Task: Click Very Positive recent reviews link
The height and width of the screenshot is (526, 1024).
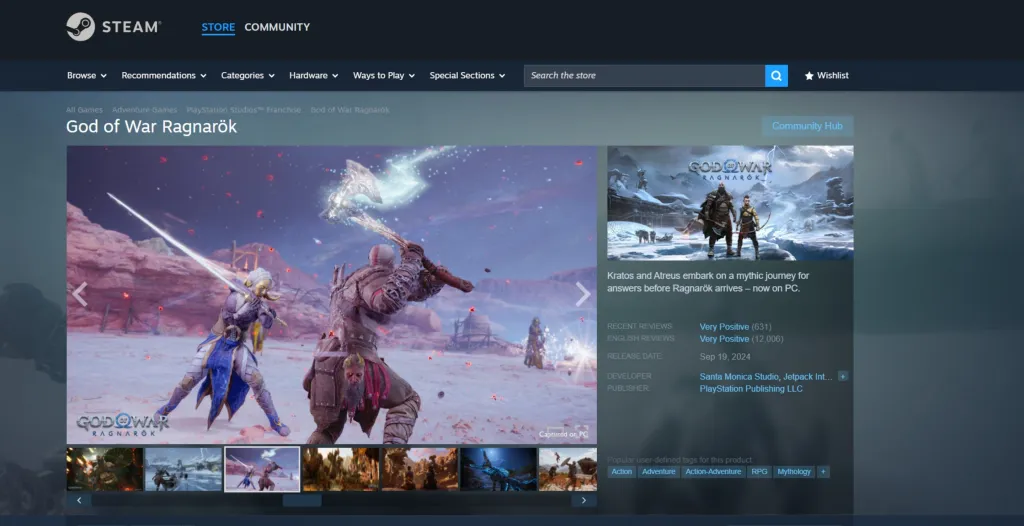Action: 724,327
